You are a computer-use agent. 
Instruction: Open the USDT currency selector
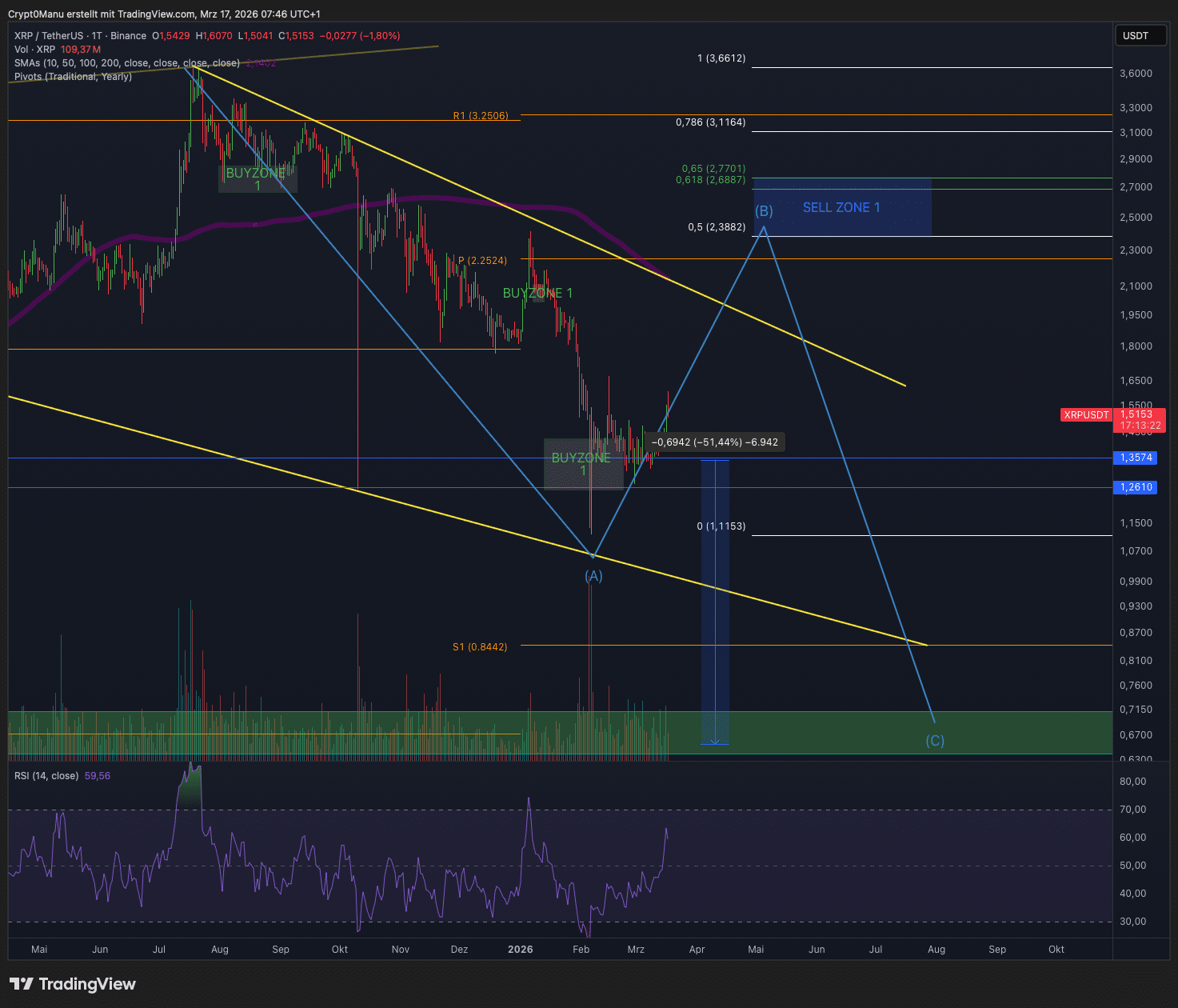[1139, 35]
